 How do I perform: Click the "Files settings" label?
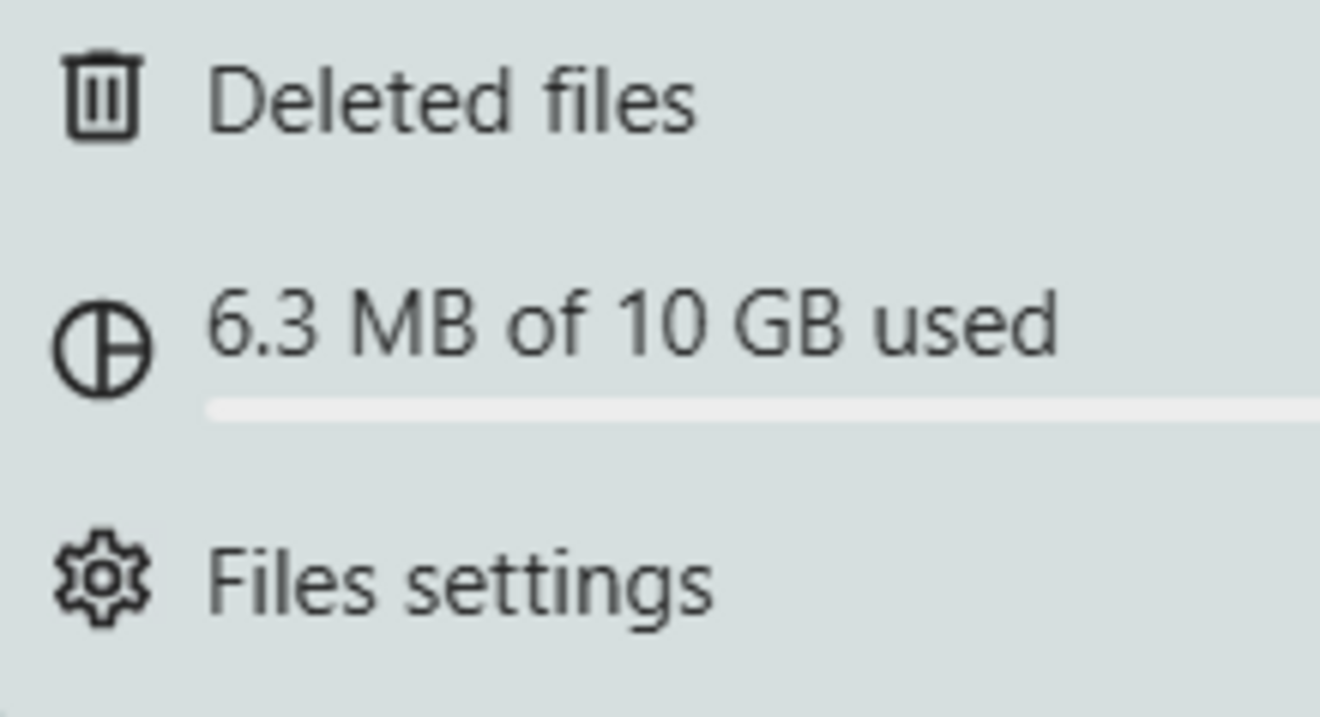click(459, 583)
